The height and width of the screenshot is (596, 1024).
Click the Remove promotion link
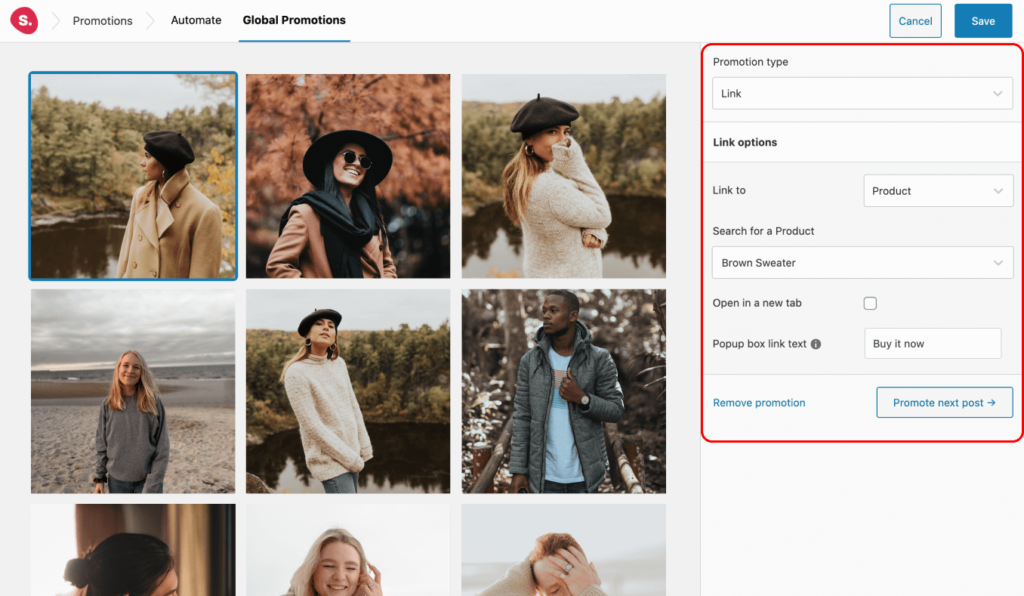[759, 403]
